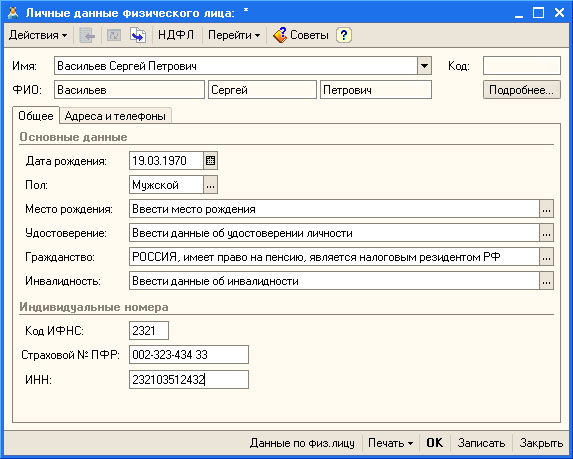This screenshot has height=459, width=573.
Task: Click the Имя field with full name
Action: pos(236,66)
